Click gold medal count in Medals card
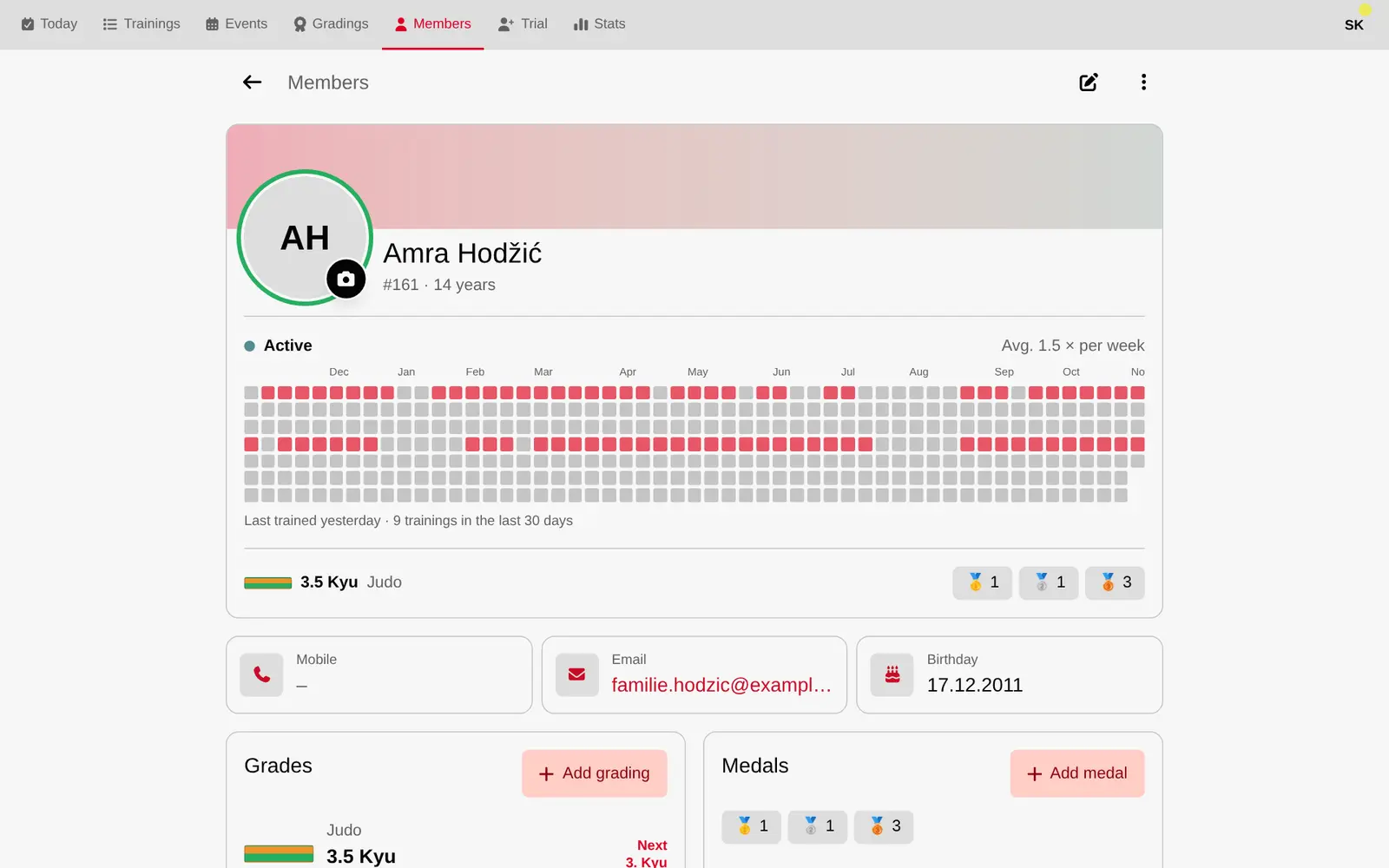 pos(752,826)
